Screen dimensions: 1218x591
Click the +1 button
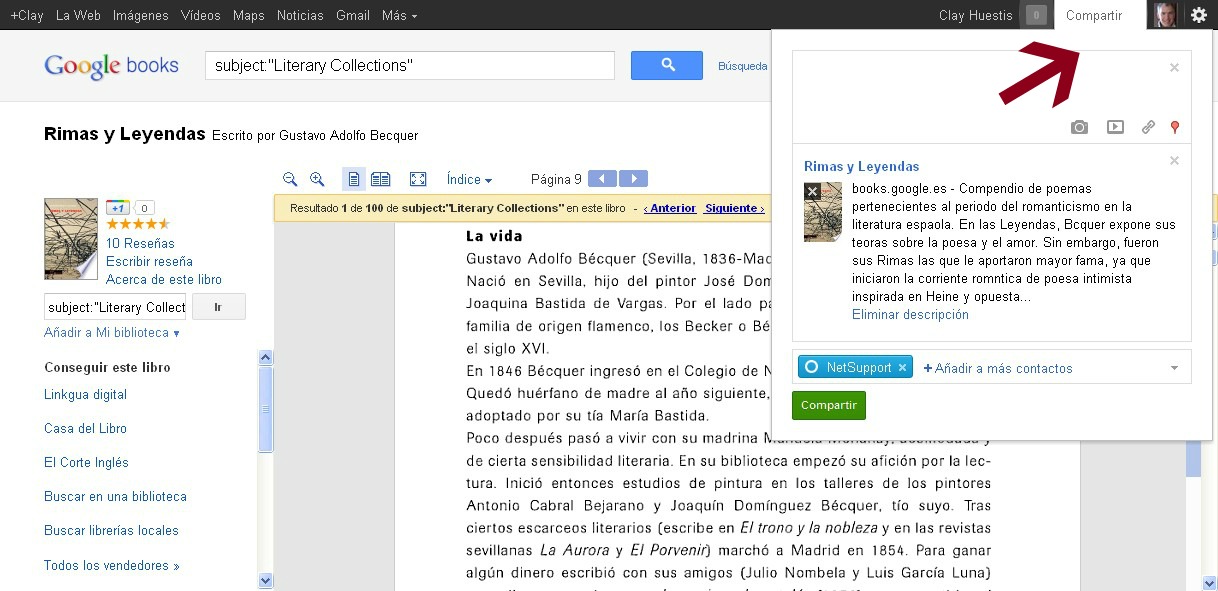click(x=118, y=207)
